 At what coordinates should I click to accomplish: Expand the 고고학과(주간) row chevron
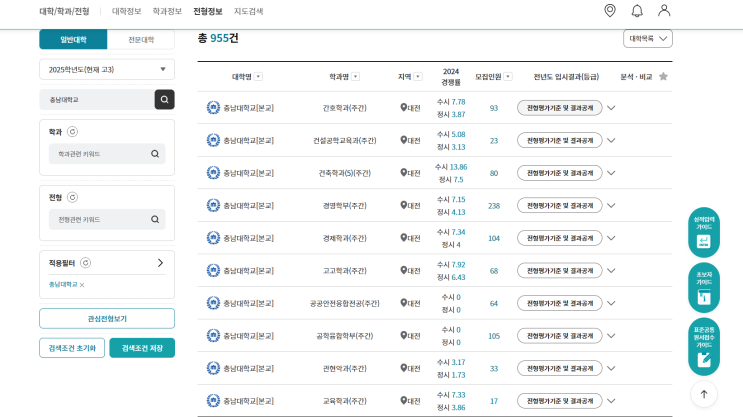611,271
